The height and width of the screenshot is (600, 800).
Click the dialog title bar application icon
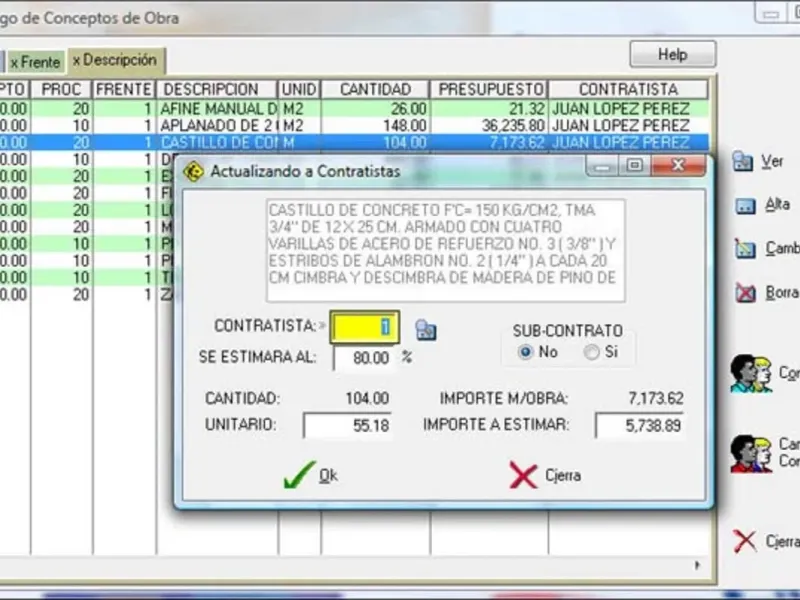pyautogui.click(x=193, y=171)
